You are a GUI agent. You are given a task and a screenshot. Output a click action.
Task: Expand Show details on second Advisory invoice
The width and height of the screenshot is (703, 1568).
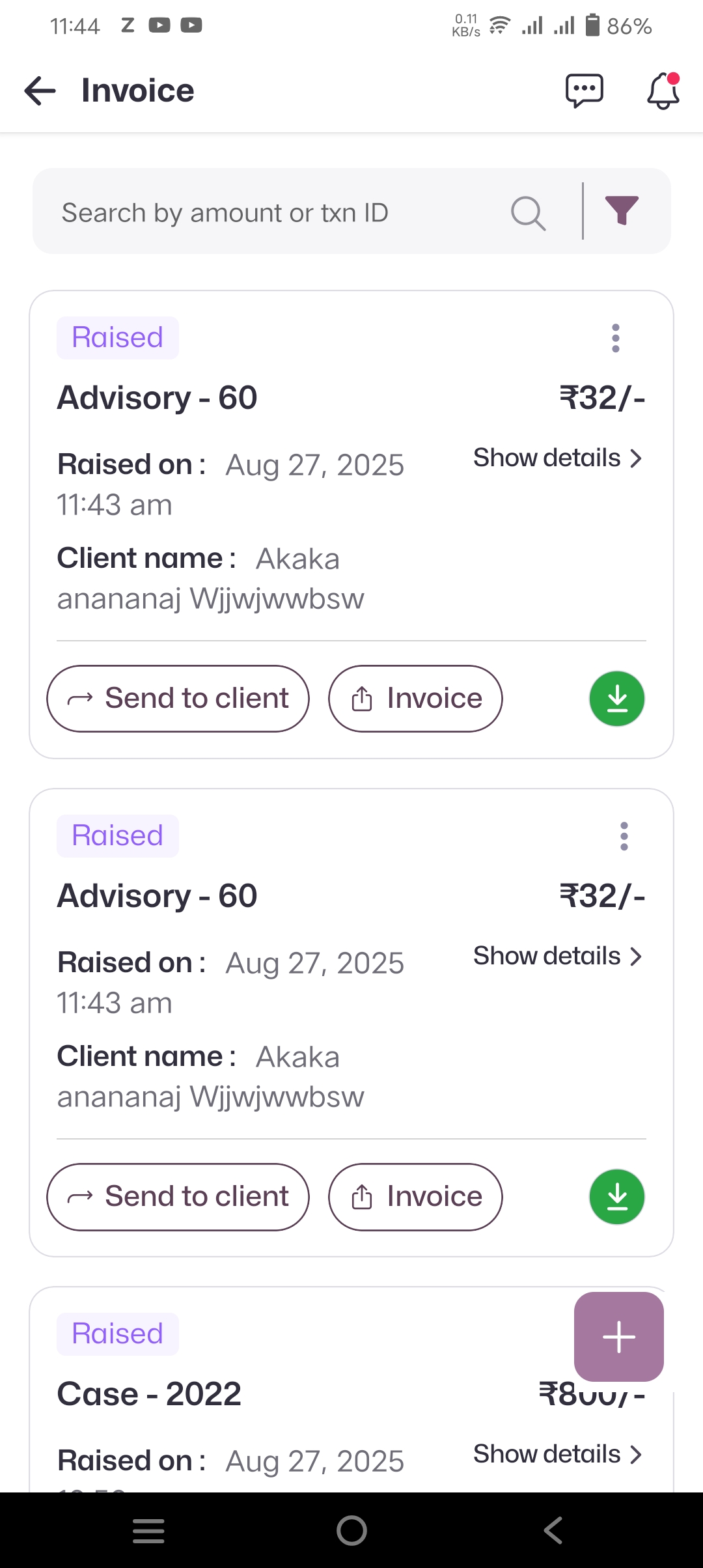[557, 956]
